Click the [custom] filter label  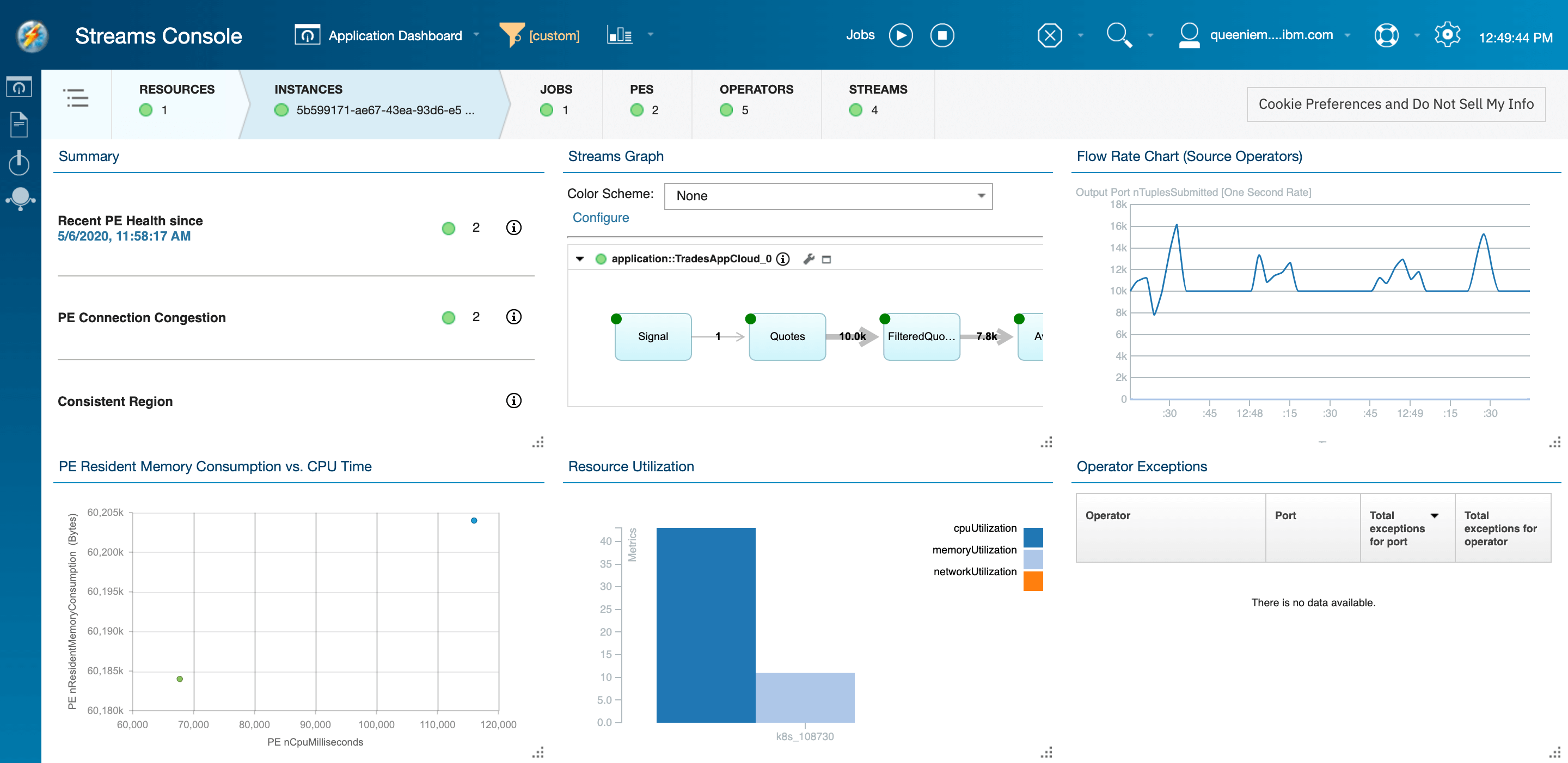pos(554,35)
